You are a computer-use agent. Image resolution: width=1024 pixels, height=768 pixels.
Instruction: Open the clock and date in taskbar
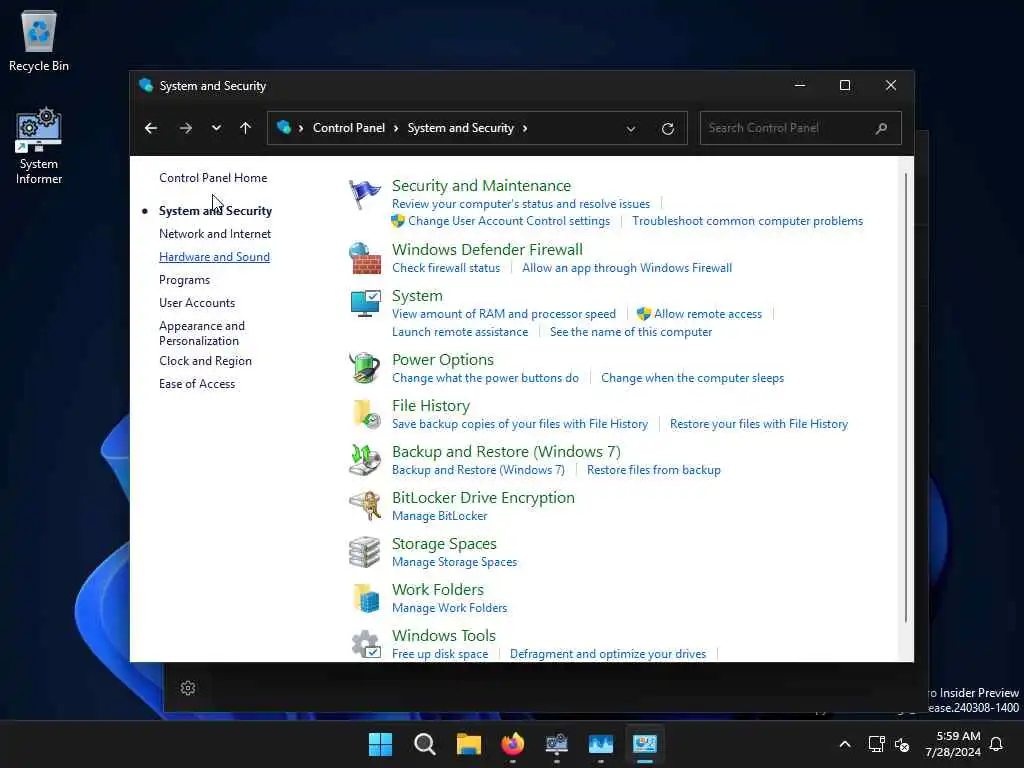[953, 744]
